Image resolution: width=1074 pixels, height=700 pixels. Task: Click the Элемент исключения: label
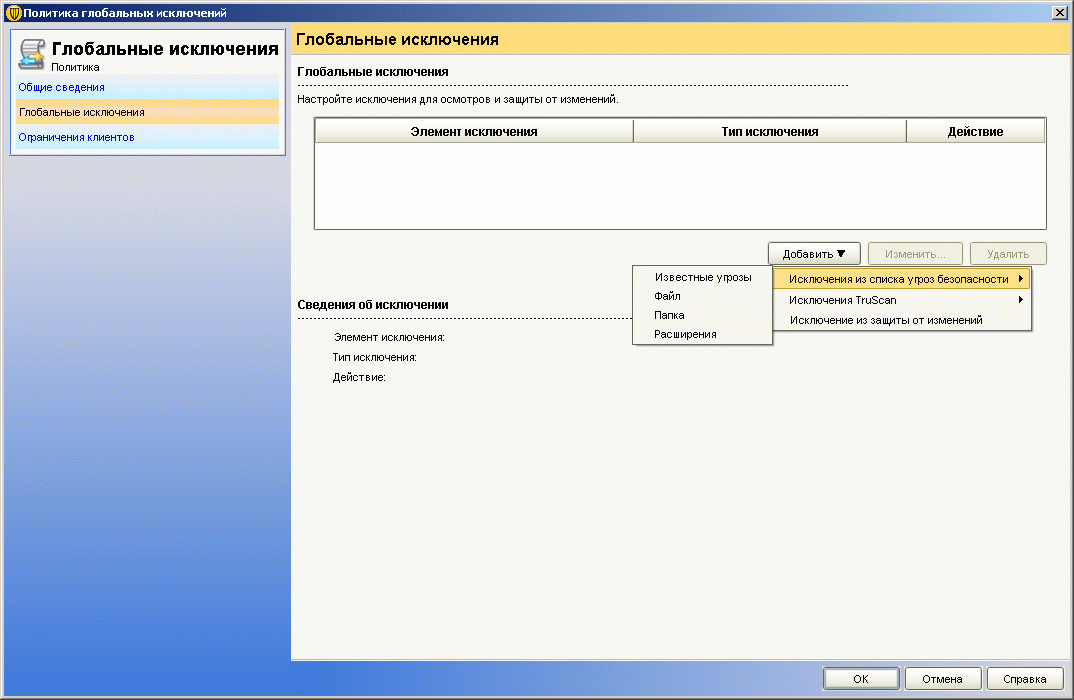[389, 337]
